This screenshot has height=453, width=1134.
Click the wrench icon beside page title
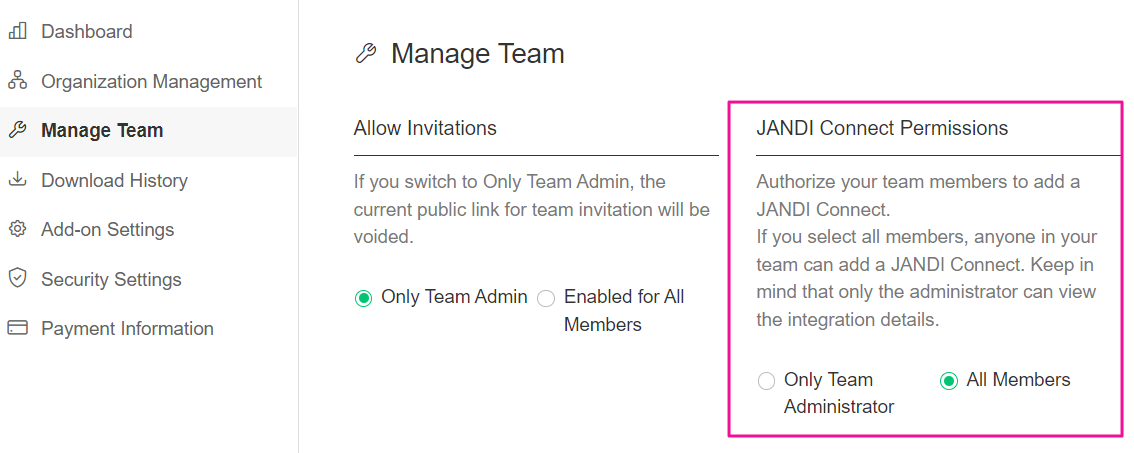(x=366, y=54)
